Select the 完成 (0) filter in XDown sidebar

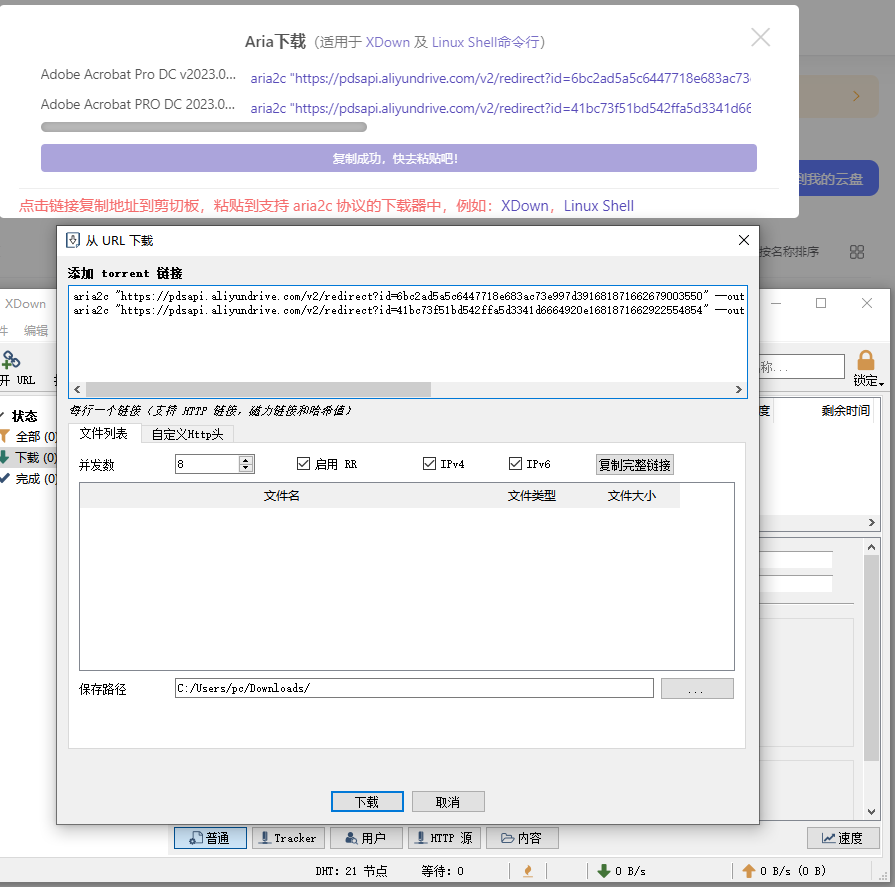point(29,479)
